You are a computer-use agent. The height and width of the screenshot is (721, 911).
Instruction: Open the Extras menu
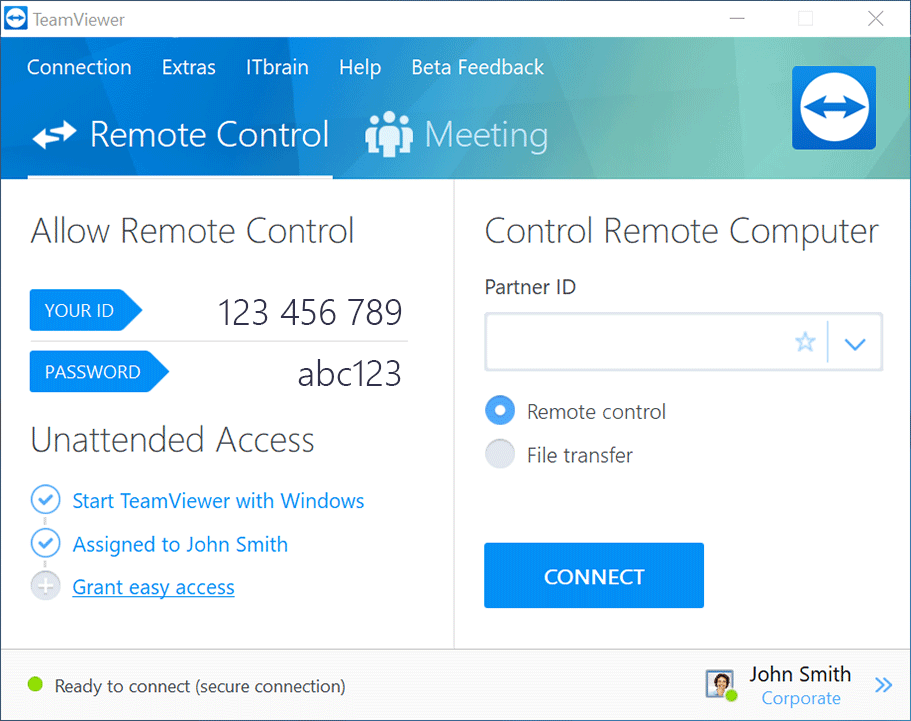[188, 67]
